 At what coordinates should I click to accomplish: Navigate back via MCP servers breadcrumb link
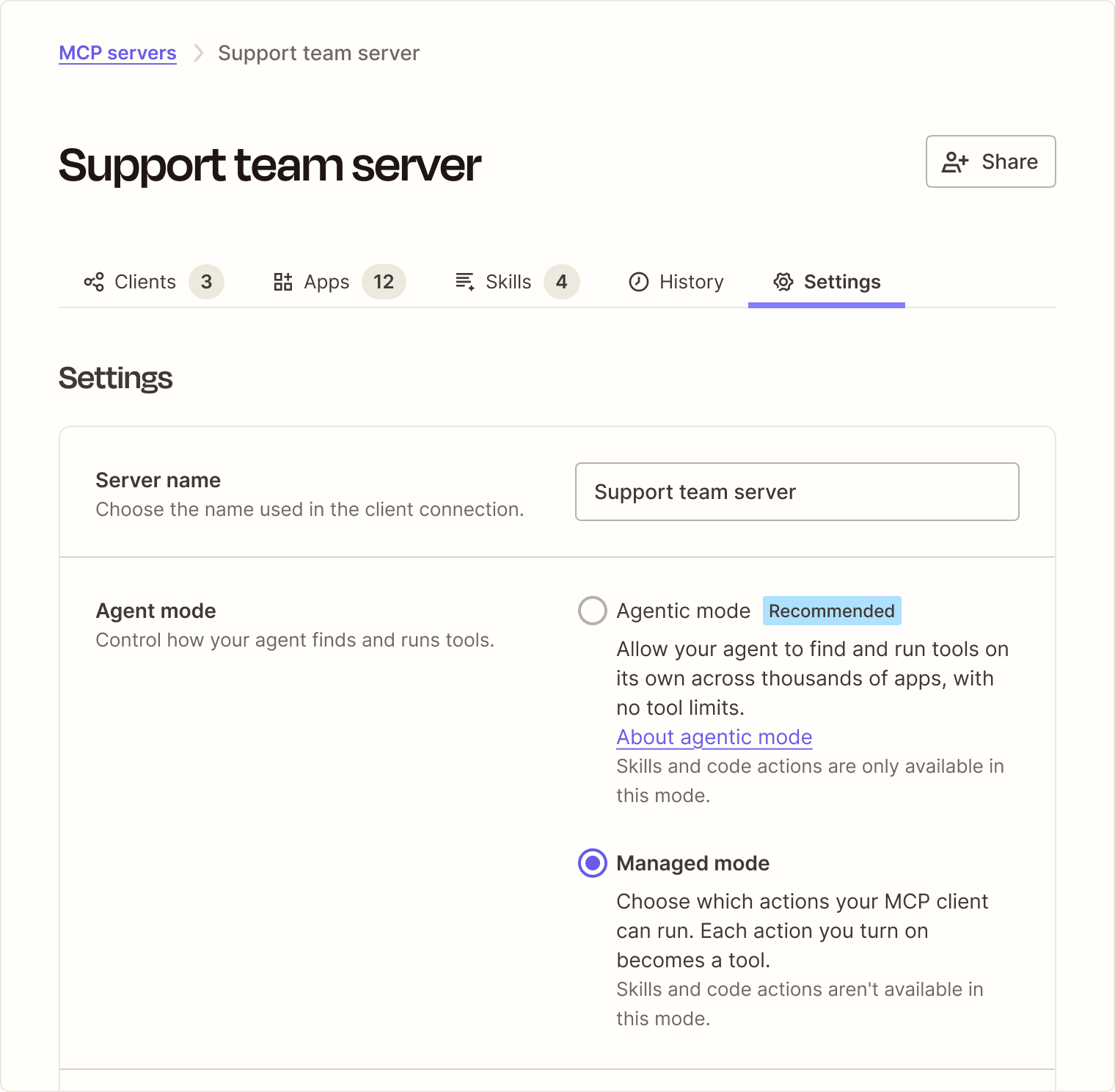pos(117,53)
